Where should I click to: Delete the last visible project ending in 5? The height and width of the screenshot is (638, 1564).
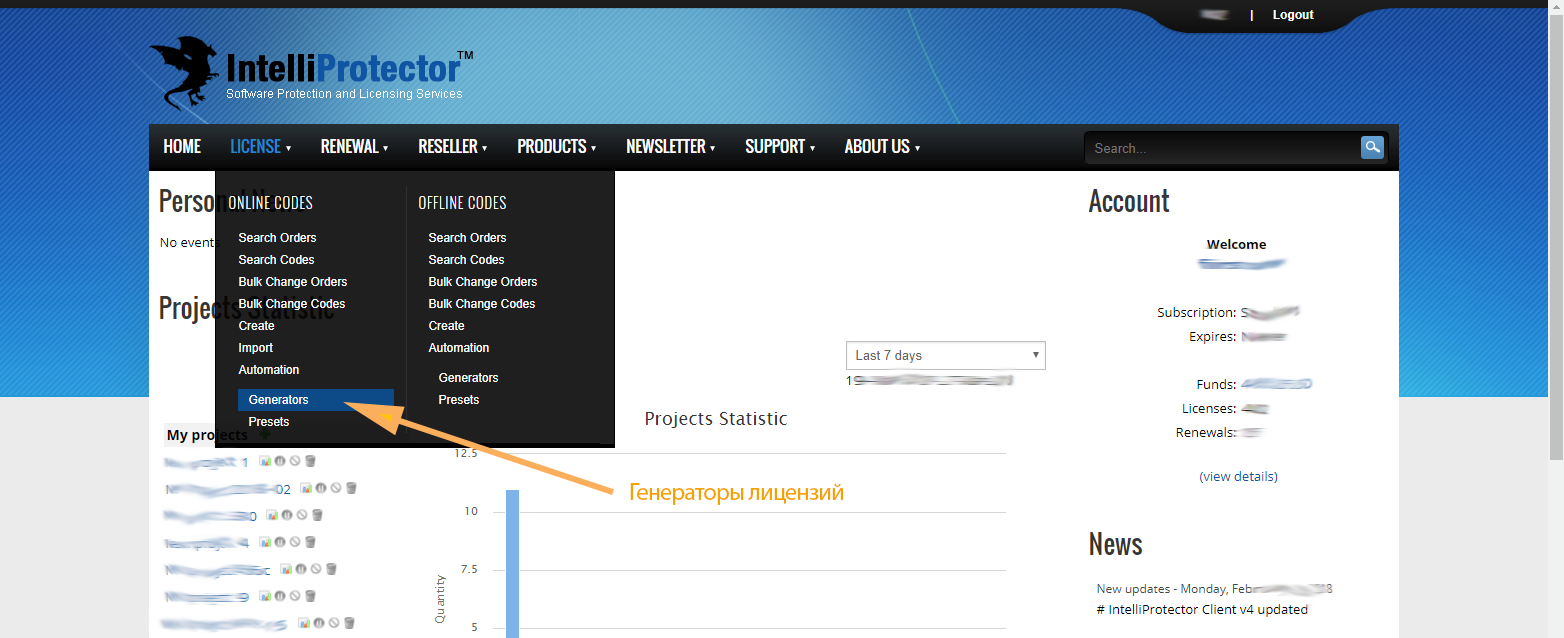point(349,623)
